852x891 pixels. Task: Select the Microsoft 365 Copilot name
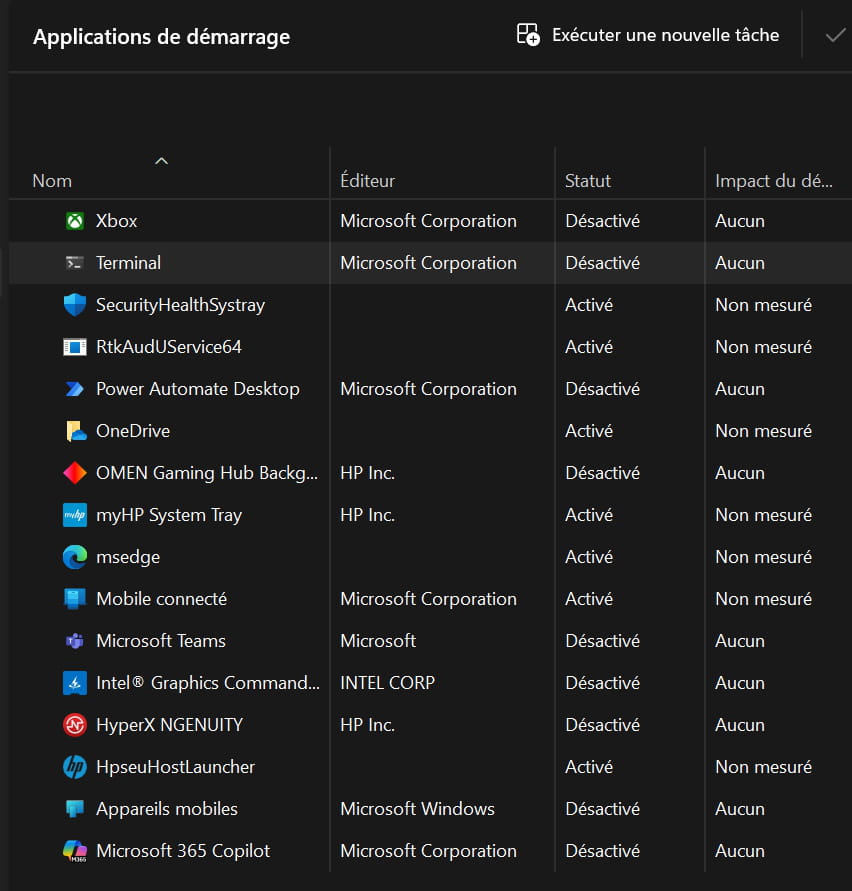point(183,851)
